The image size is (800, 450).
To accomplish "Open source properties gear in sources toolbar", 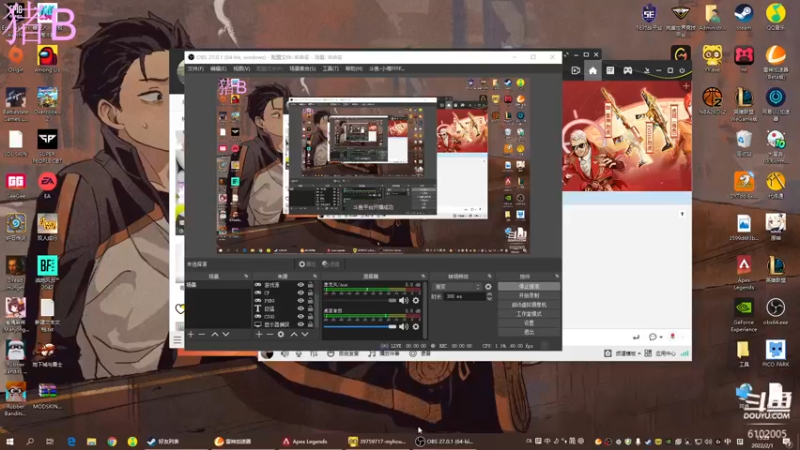I will coord(281,334).
